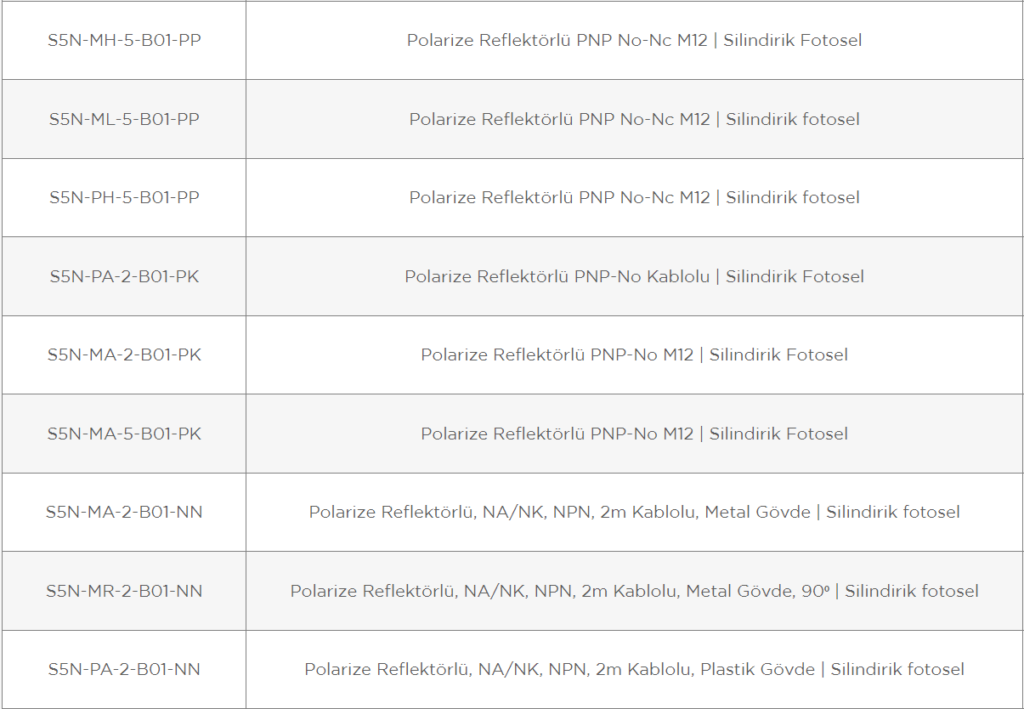
Task: Open the description beside S5N-MA-5-B01-PK
Action: click(x=634, y=434)
